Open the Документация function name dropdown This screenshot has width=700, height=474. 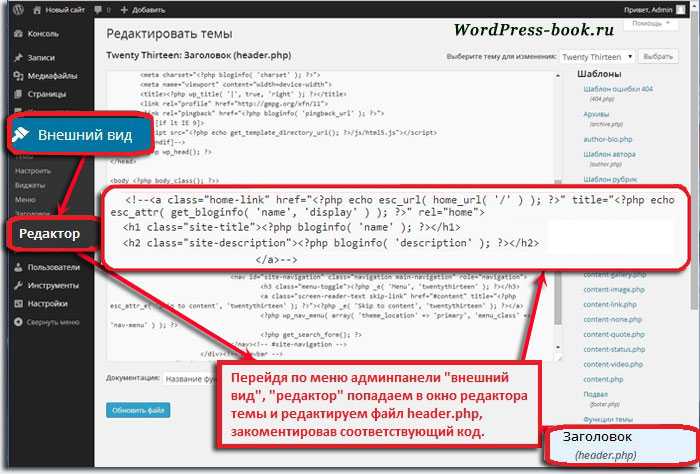(191, 379)
